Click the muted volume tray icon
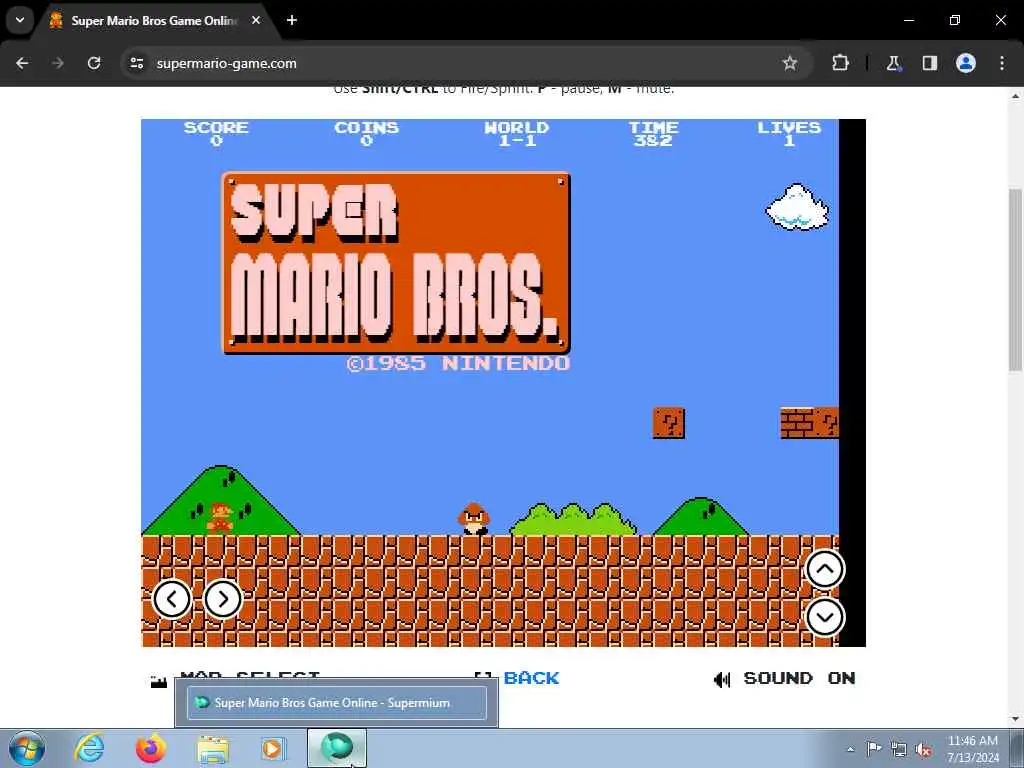 (923, 749)
